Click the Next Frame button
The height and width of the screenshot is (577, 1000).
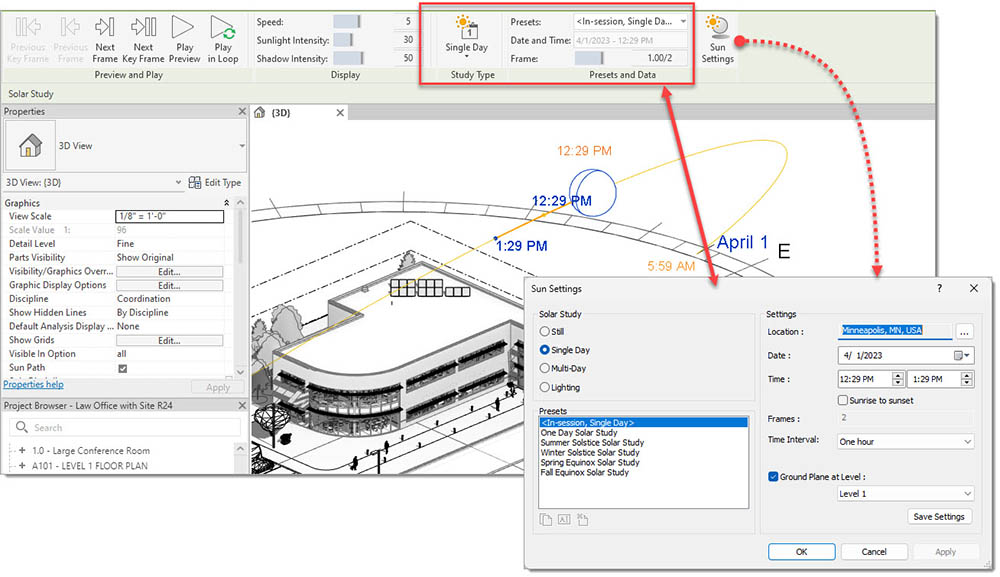pyautogui.click(x=105, y=39)
